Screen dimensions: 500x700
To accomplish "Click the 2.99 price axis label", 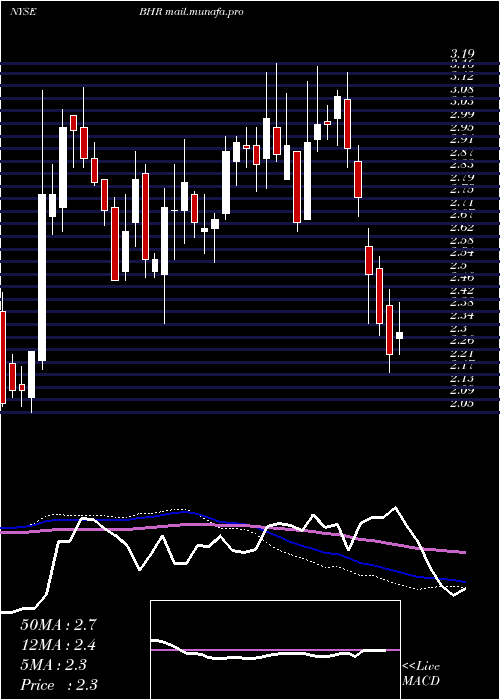I will [462, 114].
